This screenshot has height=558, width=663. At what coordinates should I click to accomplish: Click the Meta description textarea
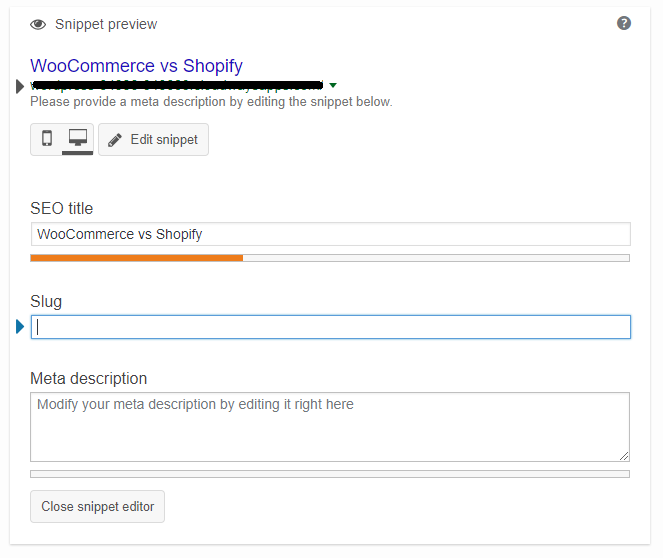(330, 427)
